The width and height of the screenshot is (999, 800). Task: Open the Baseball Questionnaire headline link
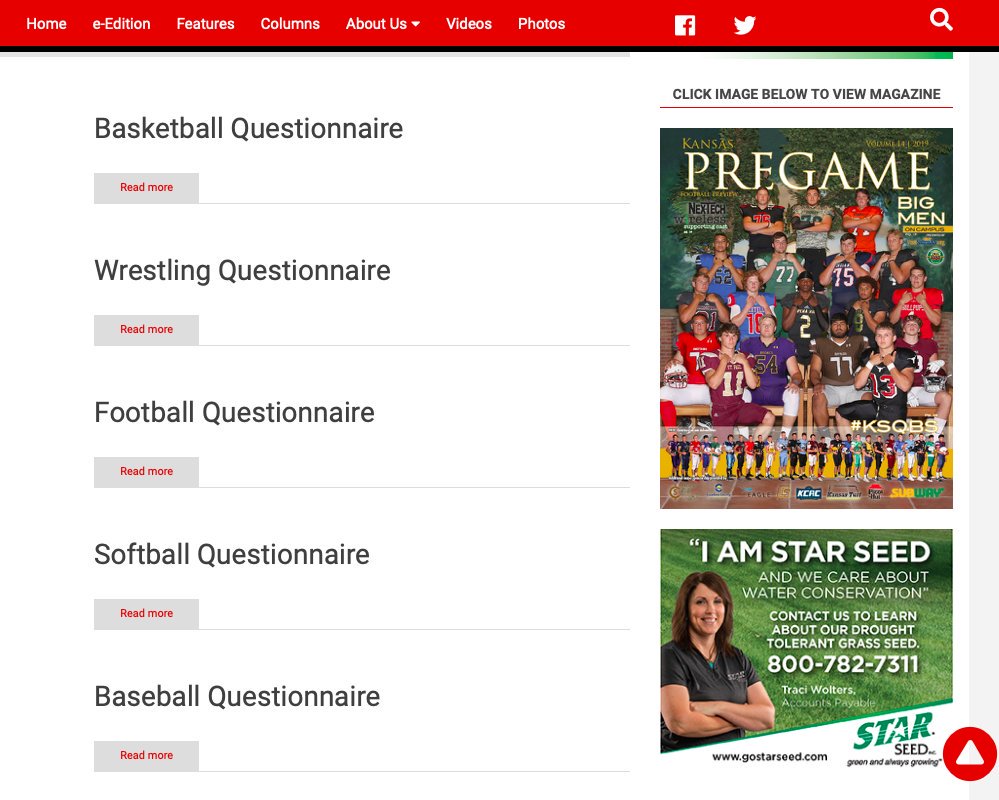[x=237, y=696]
